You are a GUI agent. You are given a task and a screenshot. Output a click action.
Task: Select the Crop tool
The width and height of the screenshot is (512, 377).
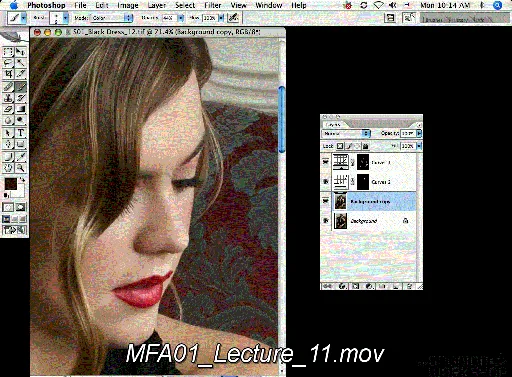pos(8,74)
